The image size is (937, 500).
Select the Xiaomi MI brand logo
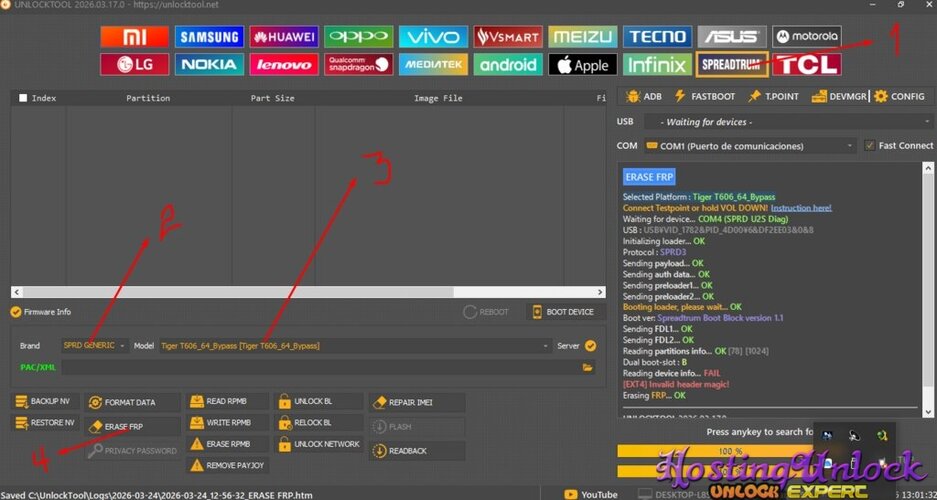tap(134, 36)
